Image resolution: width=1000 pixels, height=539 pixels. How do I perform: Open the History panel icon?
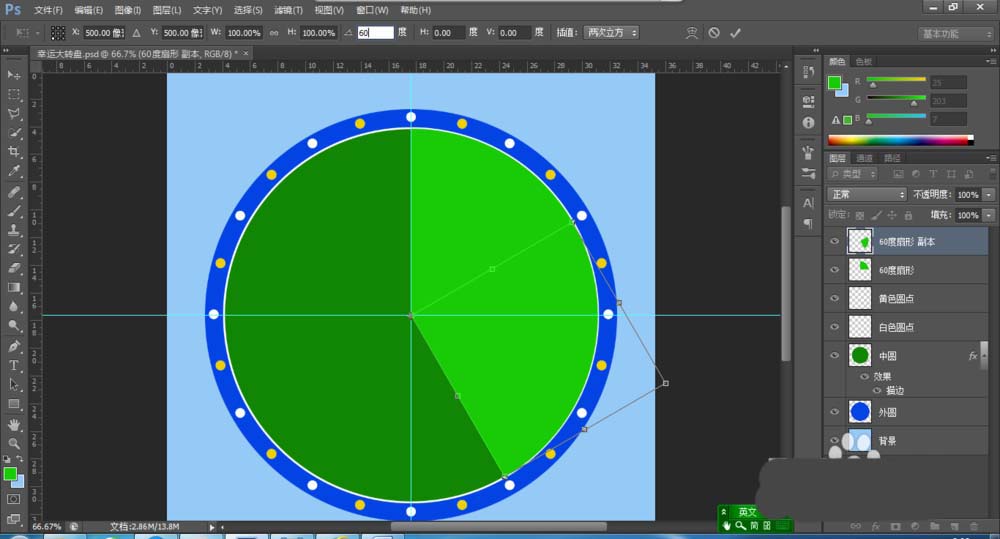pyautogui.click(x=808, y=72)
